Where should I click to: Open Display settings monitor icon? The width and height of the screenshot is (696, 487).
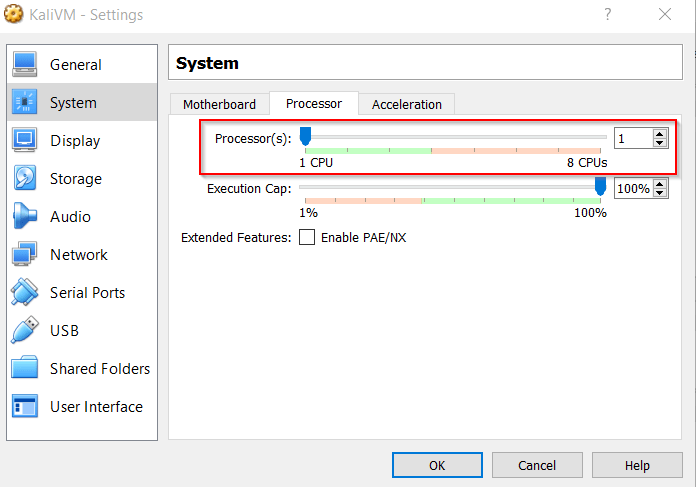[x=25, y=141]
